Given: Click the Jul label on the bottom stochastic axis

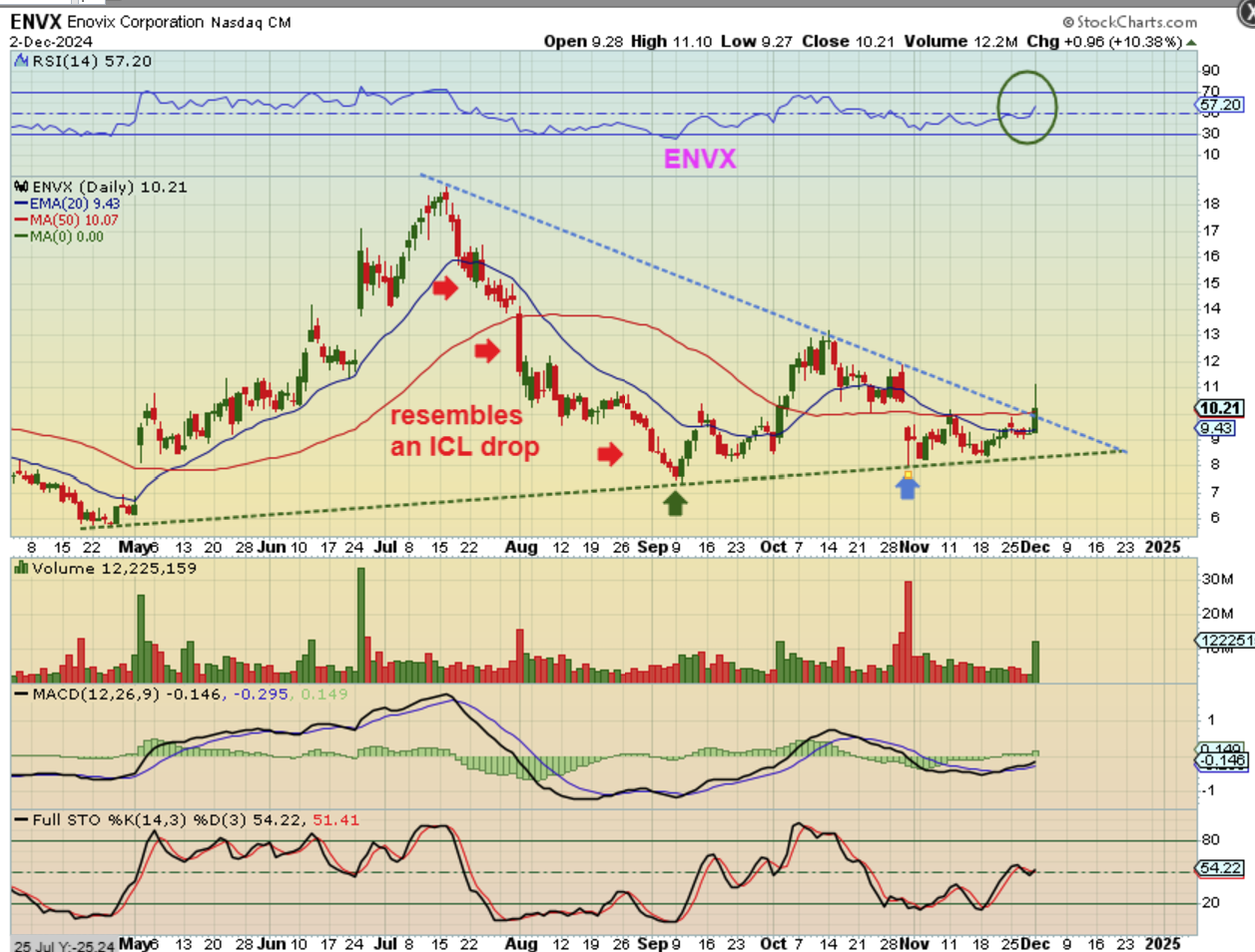Looking at the screenshot, I should click(386, 943).
